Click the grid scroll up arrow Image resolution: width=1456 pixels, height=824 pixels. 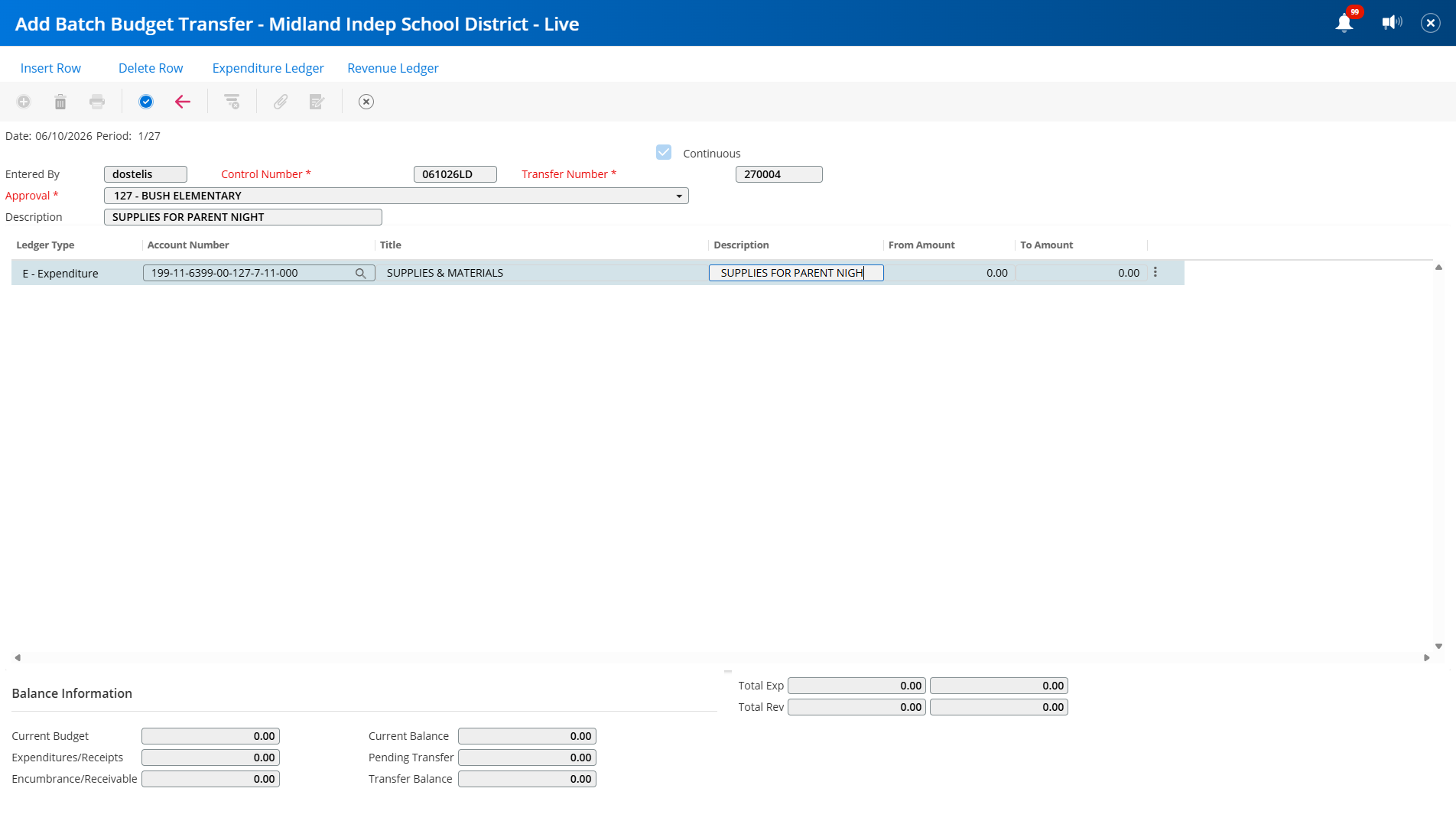(x=1438, y=268)
